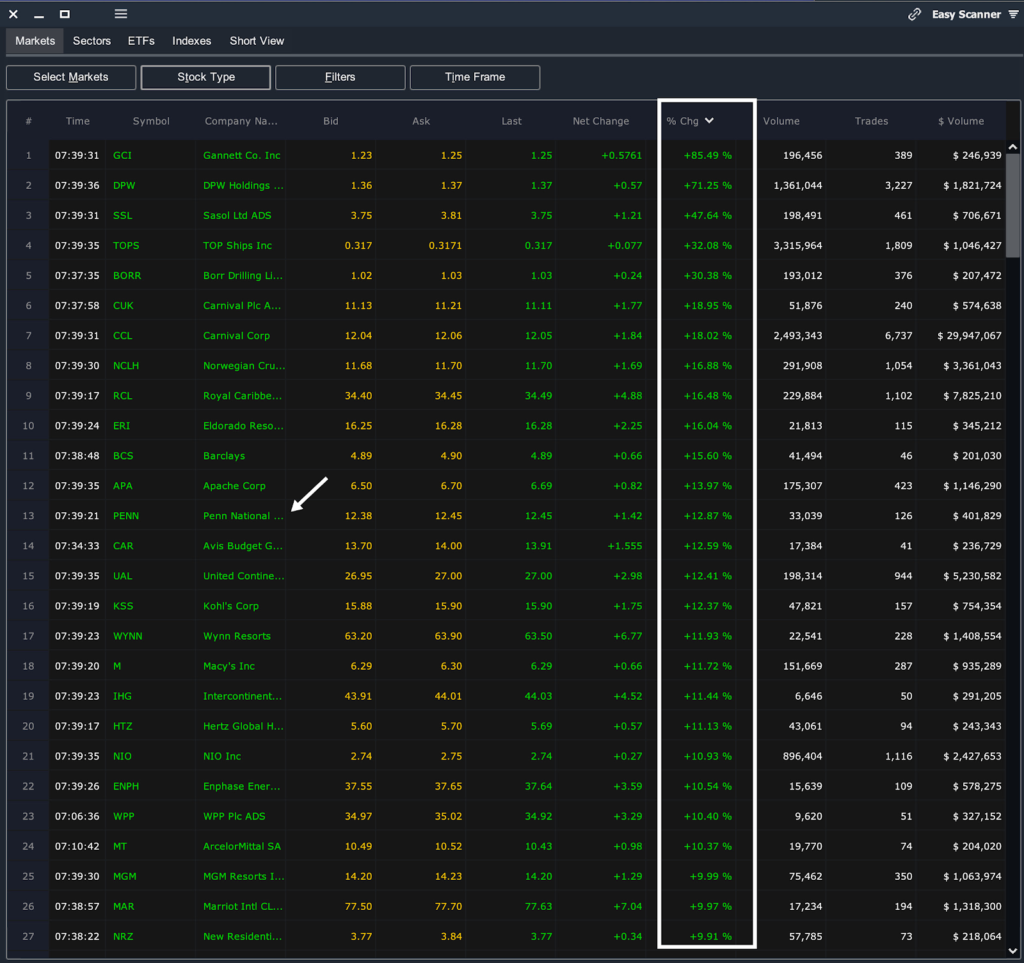Select the RCL symbol

pyautogui.click(x=122, y=396)
